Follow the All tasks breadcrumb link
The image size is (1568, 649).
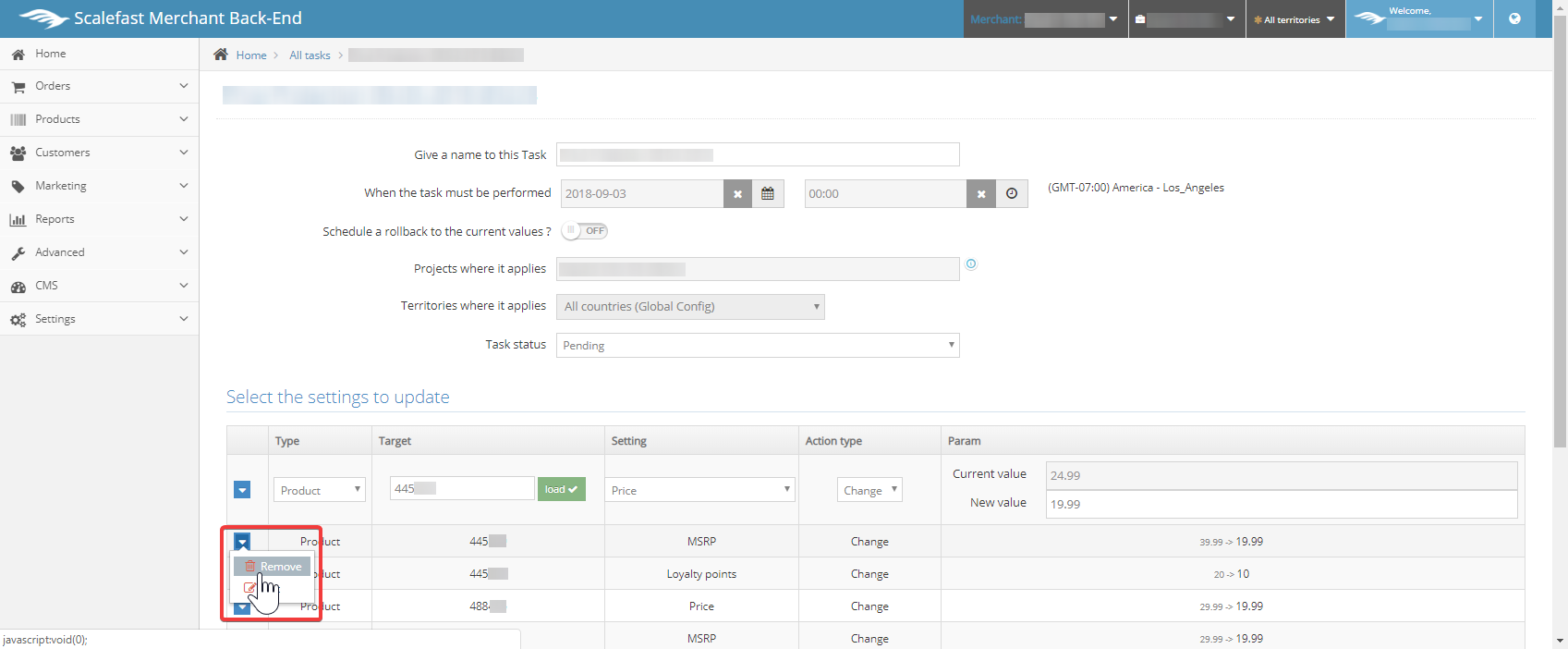310,55
